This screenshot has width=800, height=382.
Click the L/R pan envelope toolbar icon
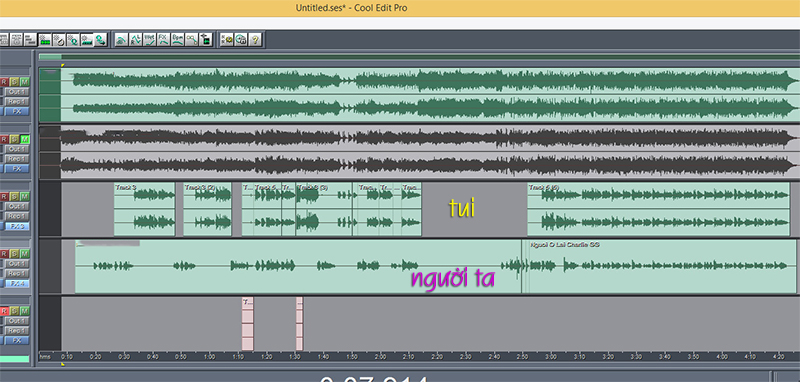click(x=135, y=39)
